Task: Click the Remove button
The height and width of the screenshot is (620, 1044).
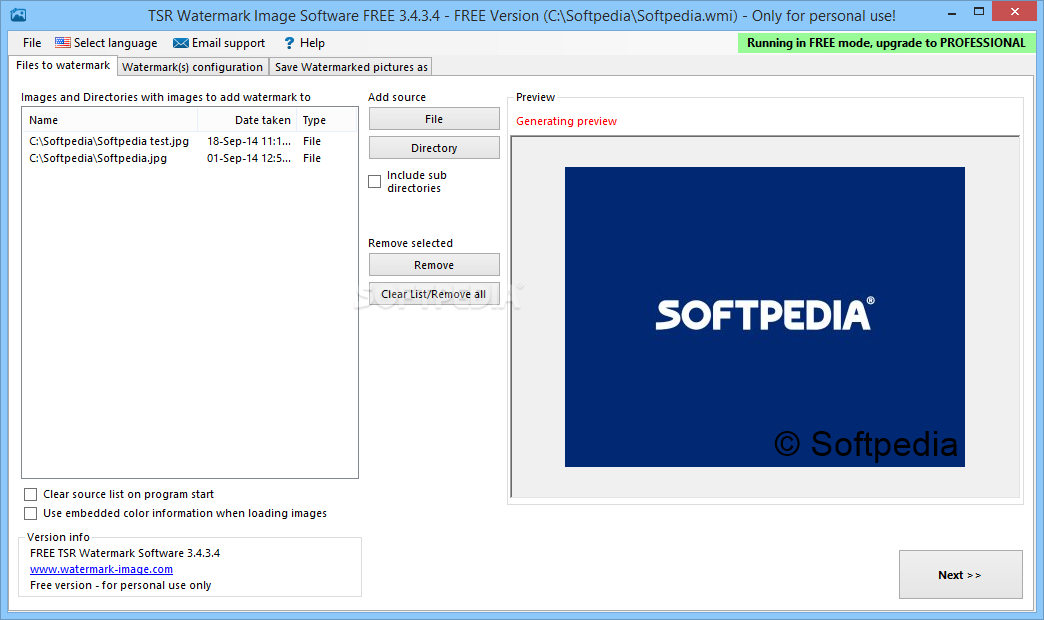Action: click(434, 264)
